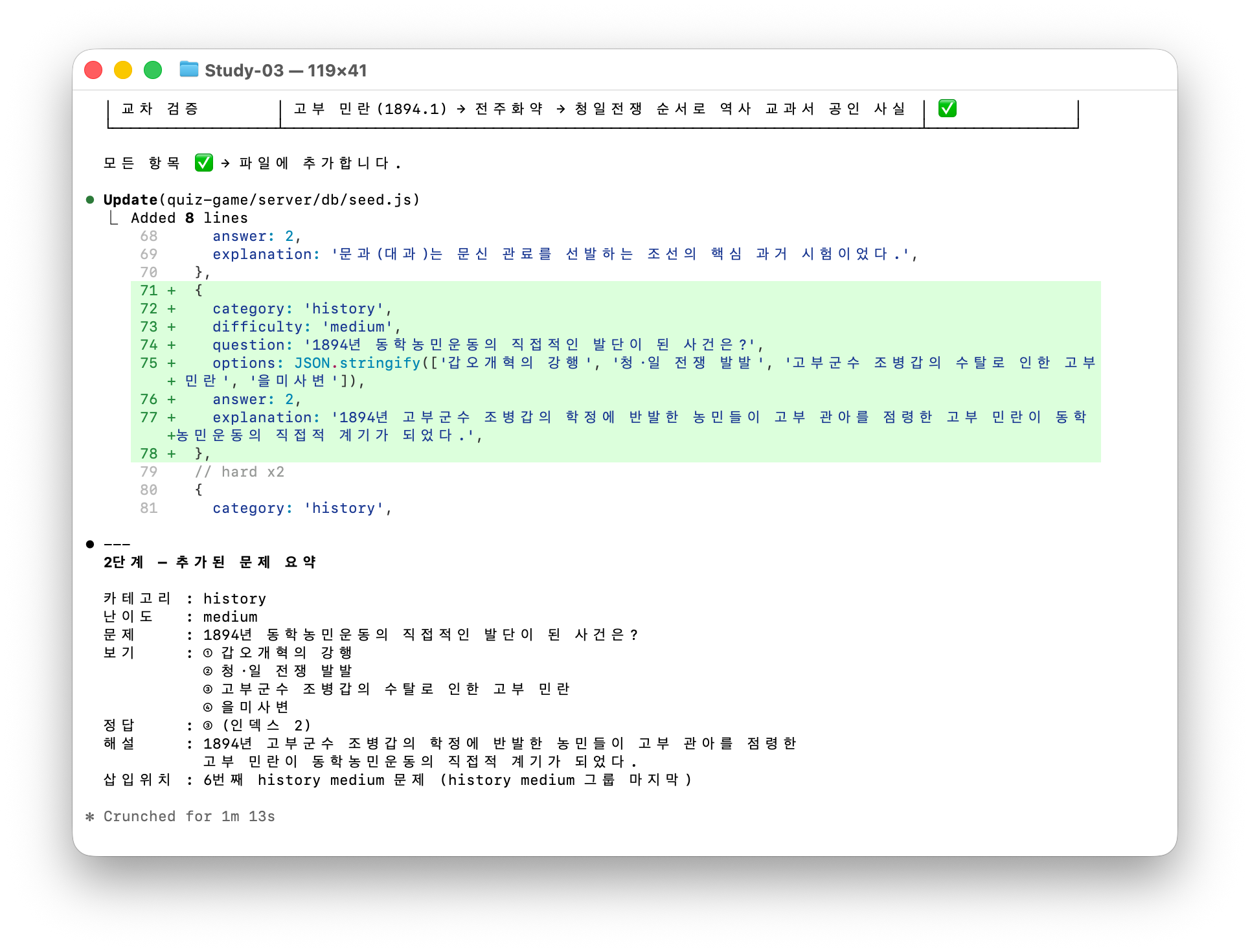Click the 'Crunched for 1m 13s' status text
This screenshot has height=952, width=1250.
[189, 817]
